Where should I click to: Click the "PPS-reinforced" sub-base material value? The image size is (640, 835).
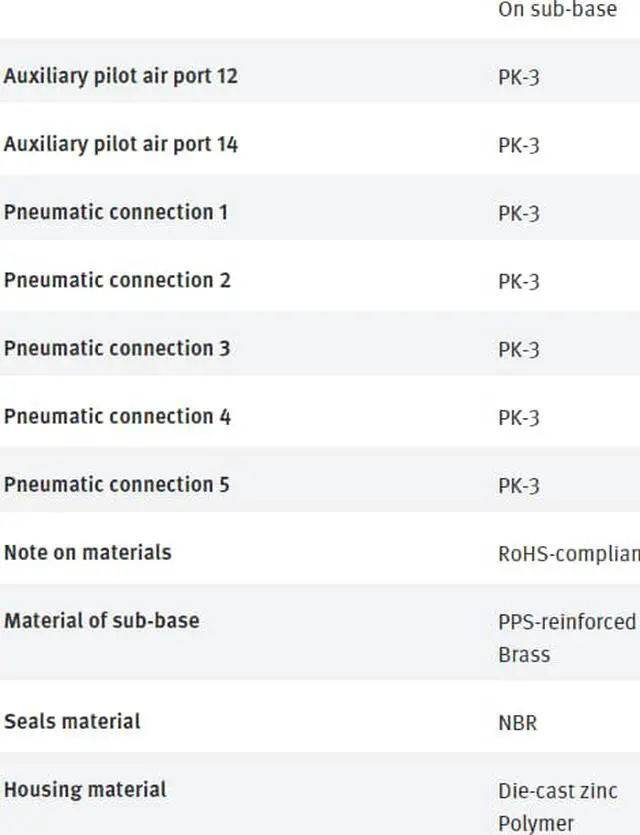566,621
